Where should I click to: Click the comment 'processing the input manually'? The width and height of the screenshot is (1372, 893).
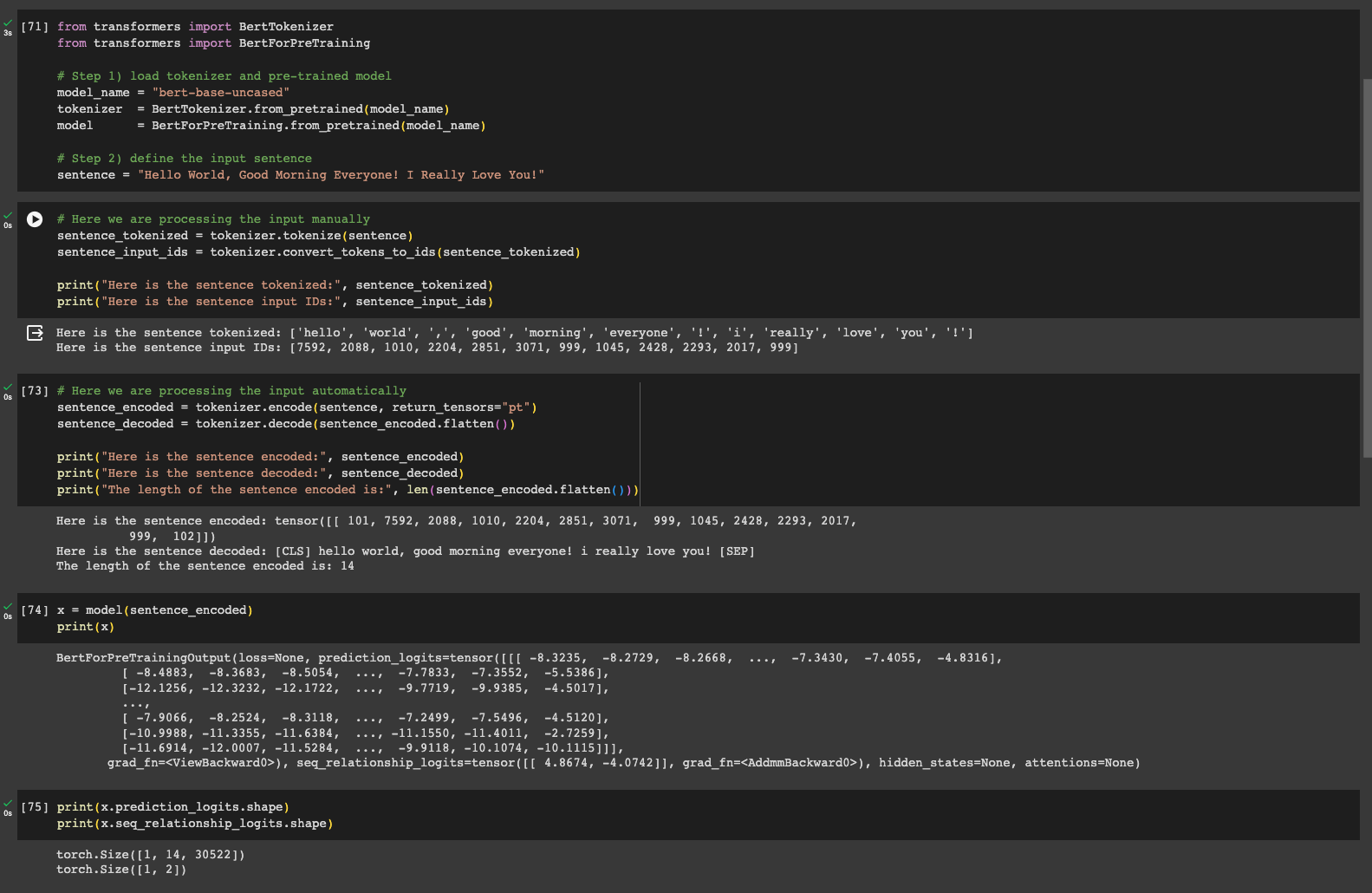[213, 219]
